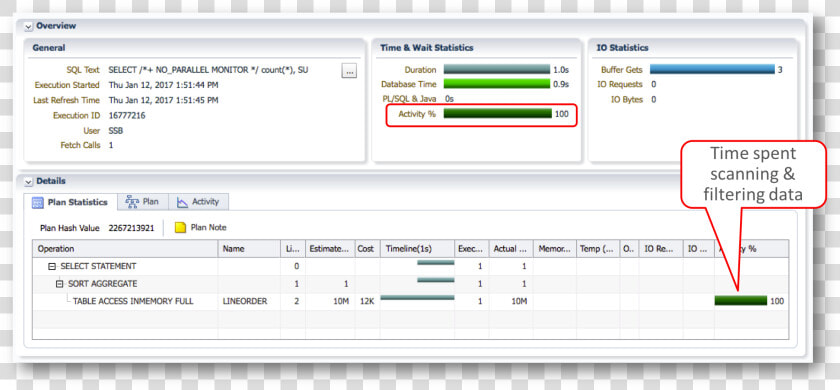The width and height of the screenshot is (840, 390).
Task: Click the Timeline(1s) column header
Action: (x=417, y=249)
